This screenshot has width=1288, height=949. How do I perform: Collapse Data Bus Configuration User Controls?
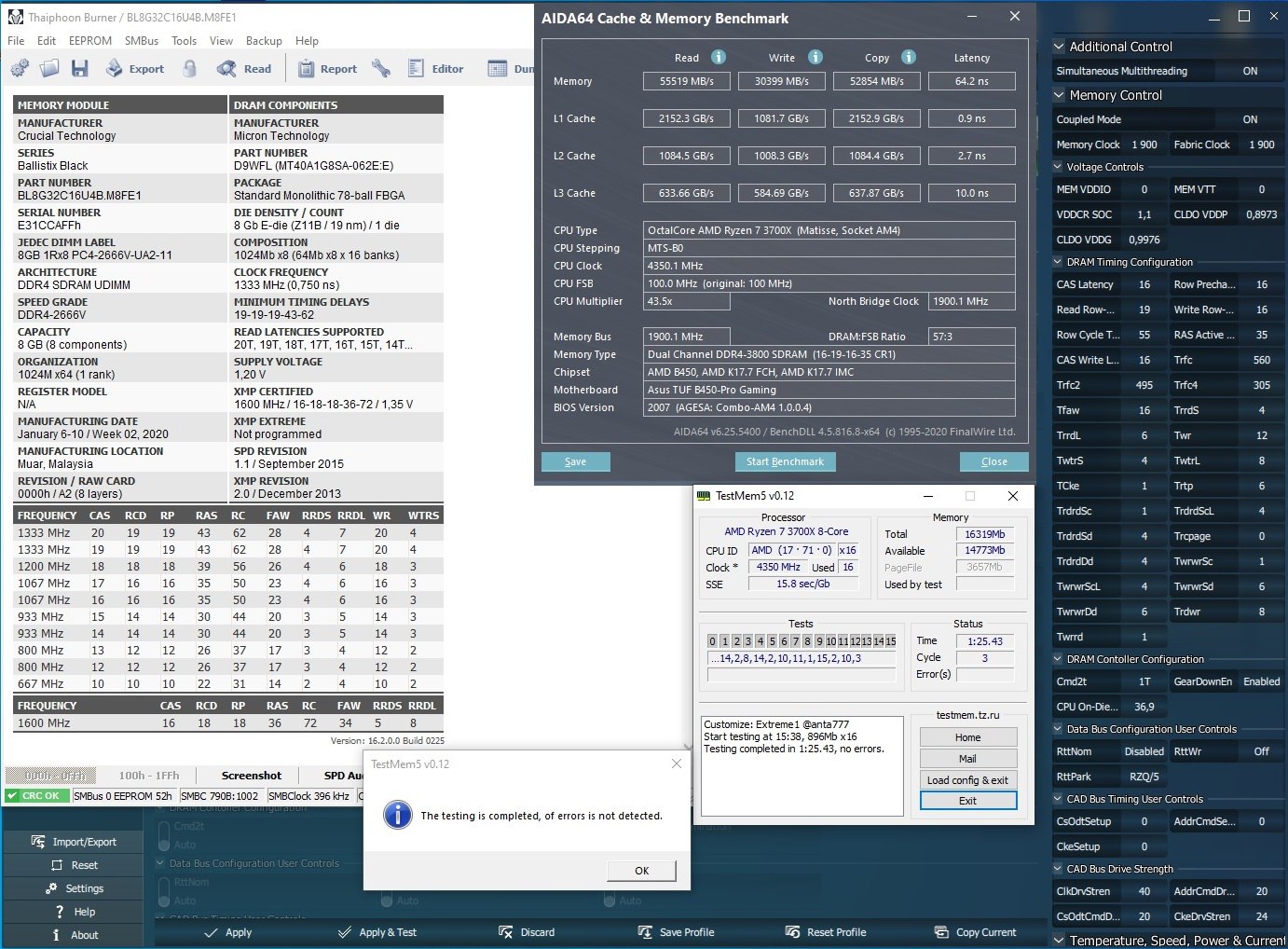coord(1058,729)
